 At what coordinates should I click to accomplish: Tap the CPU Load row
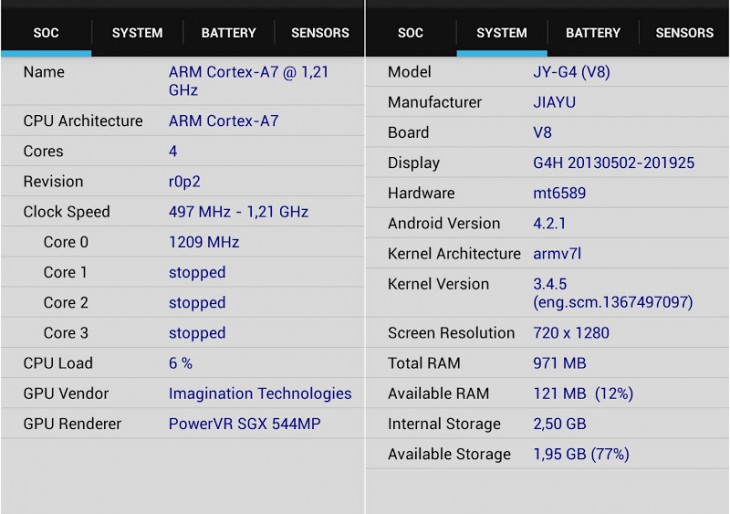click(182, 363)
